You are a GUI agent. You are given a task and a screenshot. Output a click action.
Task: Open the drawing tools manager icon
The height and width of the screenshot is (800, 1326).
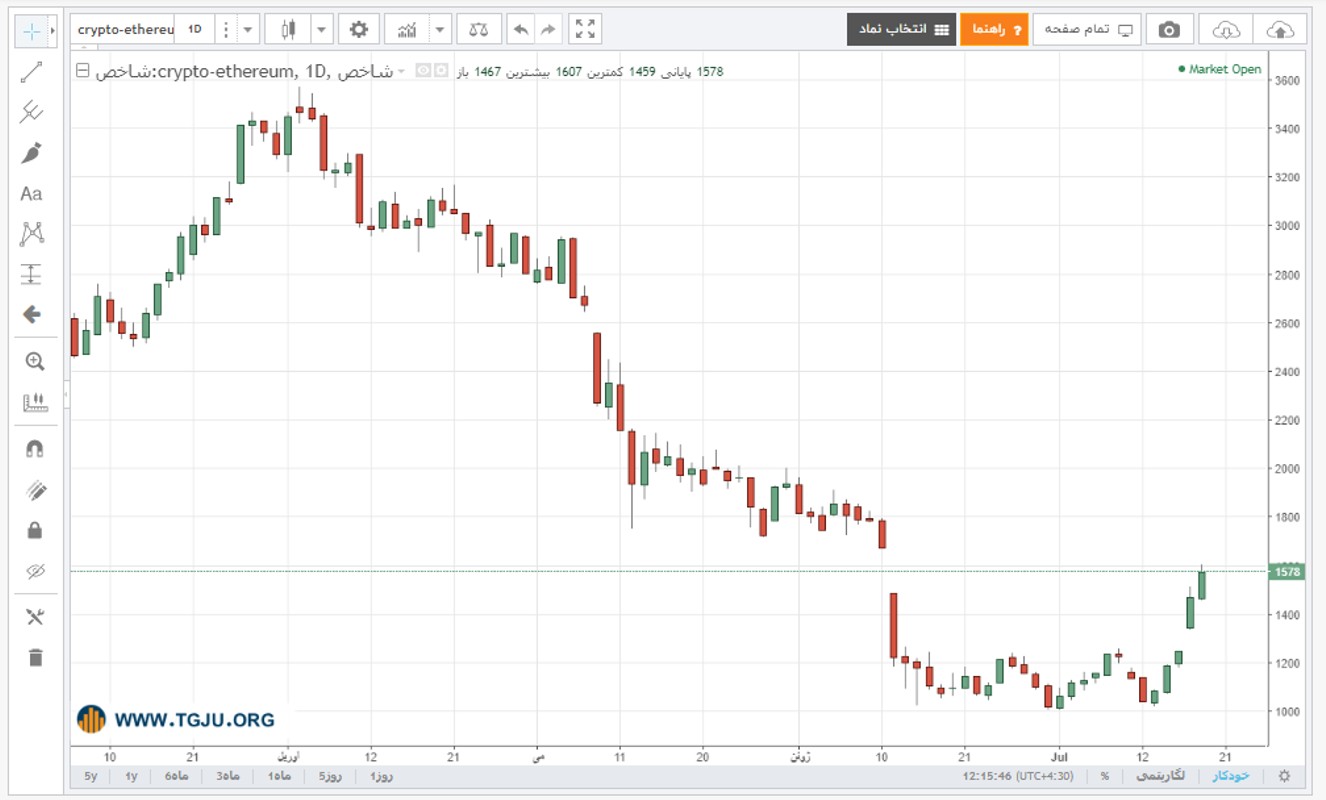(x=35, y=617)
